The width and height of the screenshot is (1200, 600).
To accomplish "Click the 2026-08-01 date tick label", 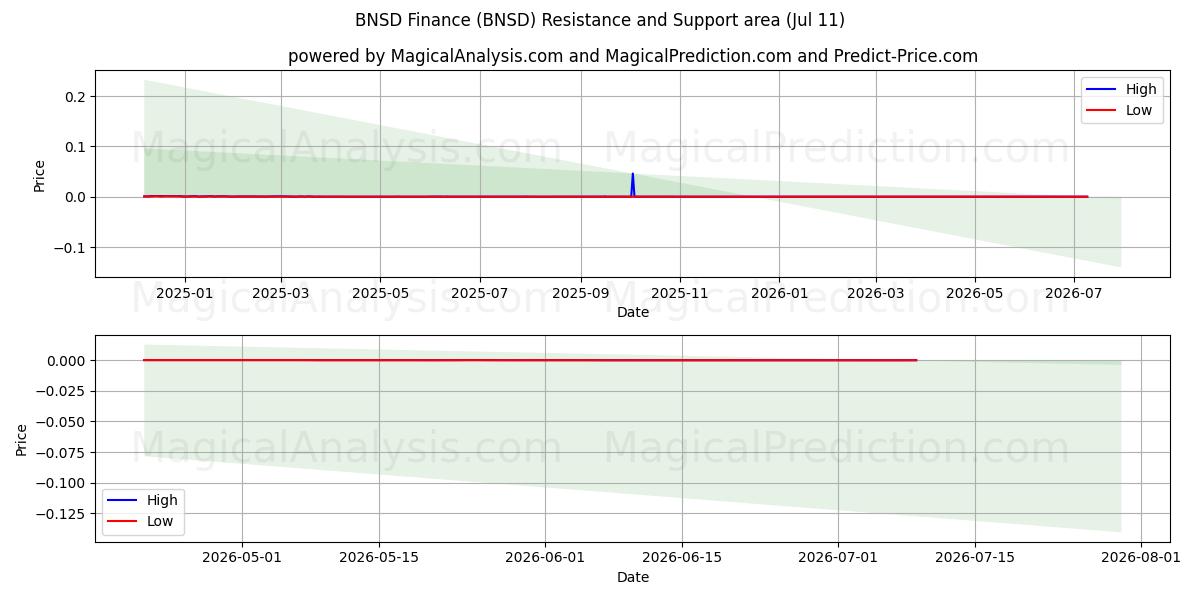I will pos(1141,558).
